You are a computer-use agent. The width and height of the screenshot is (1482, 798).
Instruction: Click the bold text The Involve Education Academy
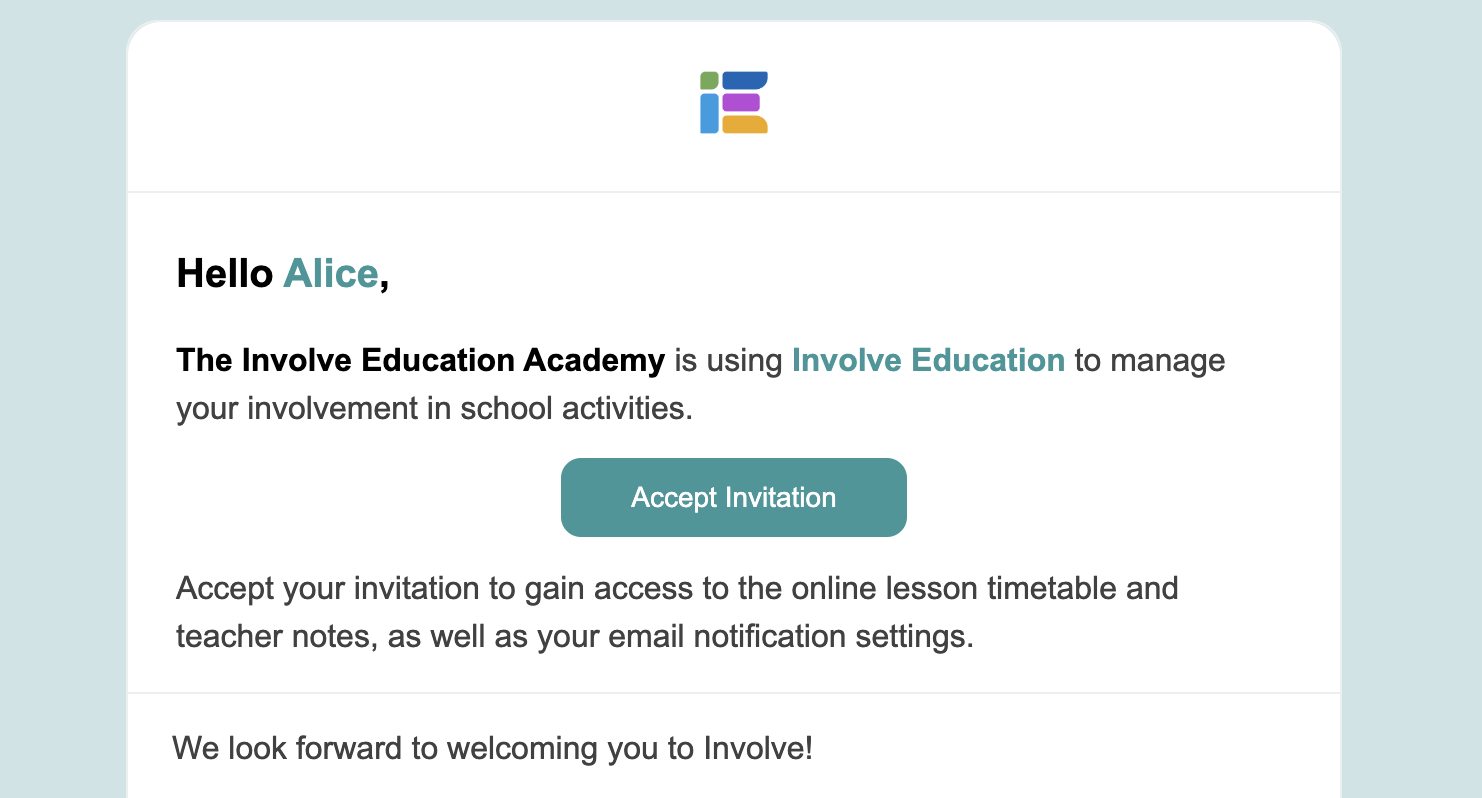click(x=420, y=360)
